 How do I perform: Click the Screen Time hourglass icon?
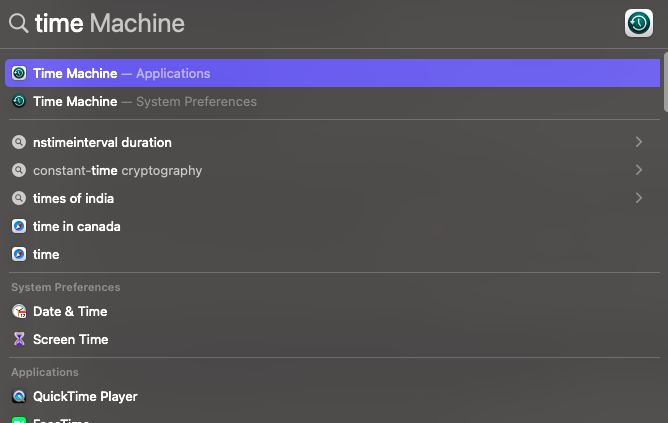tap(19, 339)
